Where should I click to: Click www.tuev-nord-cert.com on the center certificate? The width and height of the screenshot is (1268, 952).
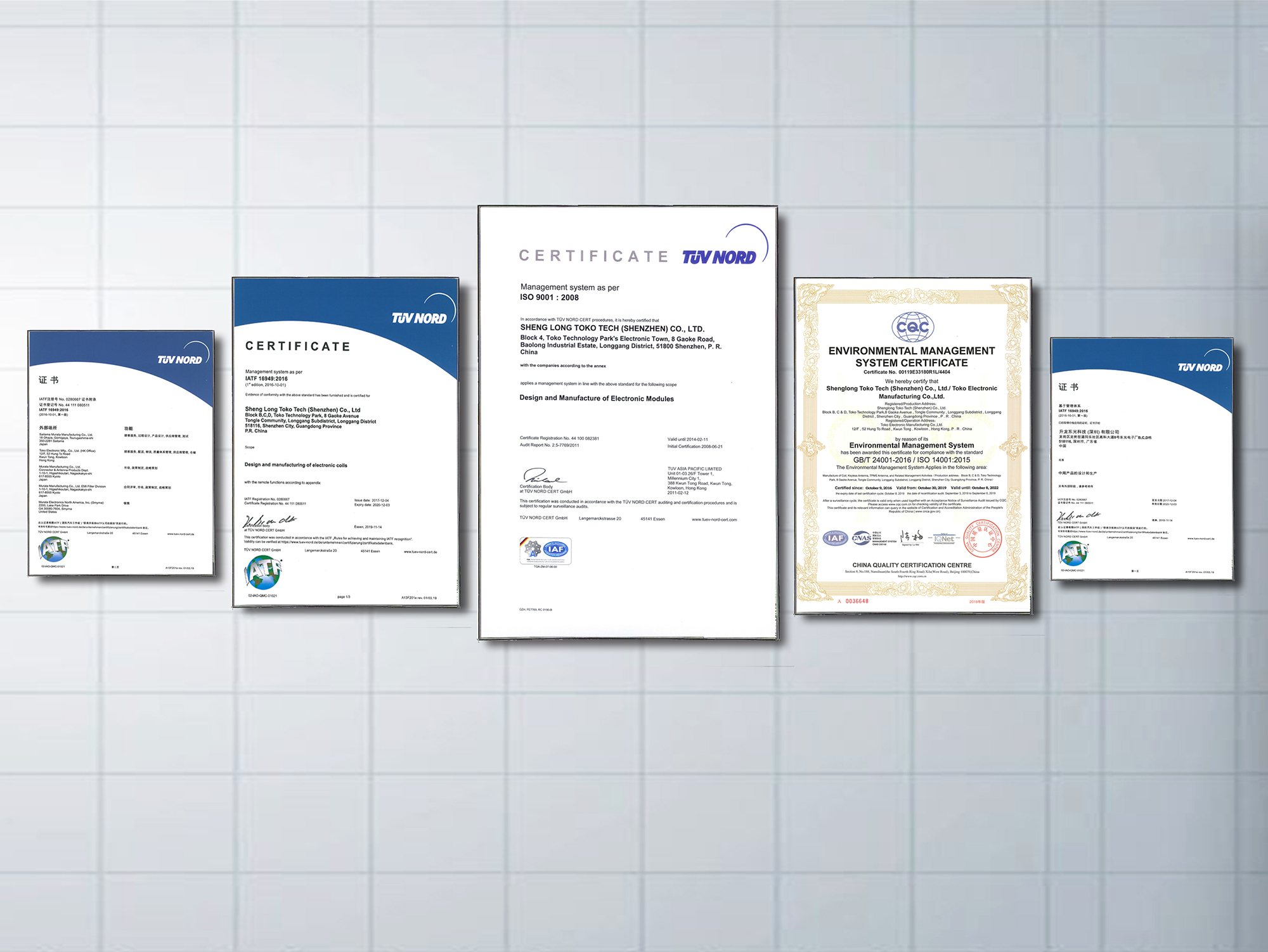pyautogui.click(x=714, y=520)
